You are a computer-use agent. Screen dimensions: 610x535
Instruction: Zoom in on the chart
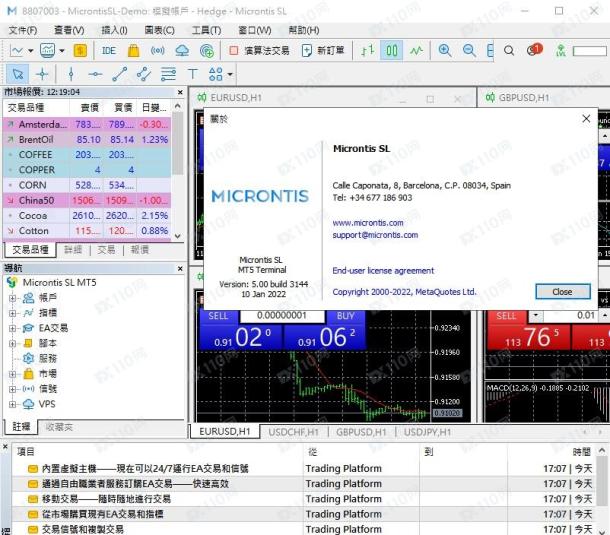click(x=445, y=51)
